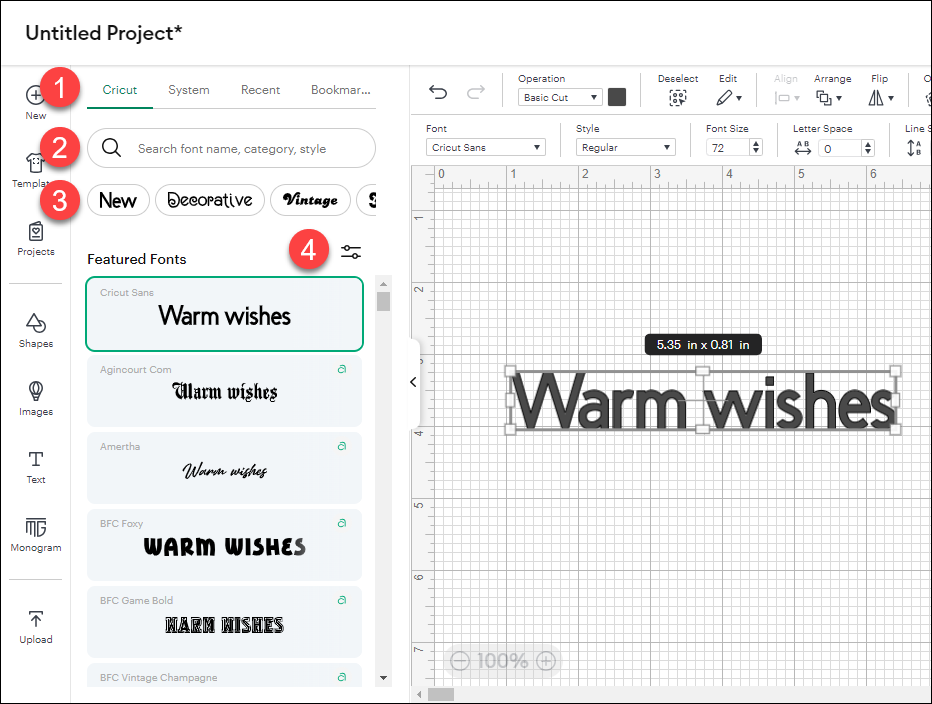The height and width of the screenshot is (704, 932).
Task: Click the 5.35 in x 0.81 in size label
Action: click(703, 345)
